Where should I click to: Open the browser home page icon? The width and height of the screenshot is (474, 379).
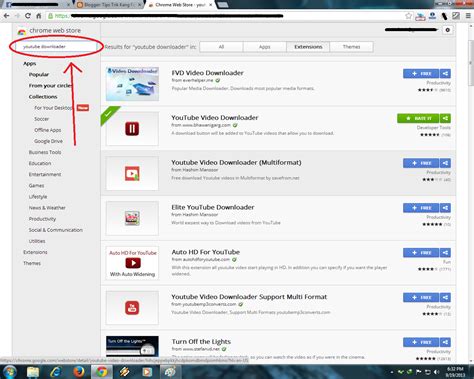39,16
